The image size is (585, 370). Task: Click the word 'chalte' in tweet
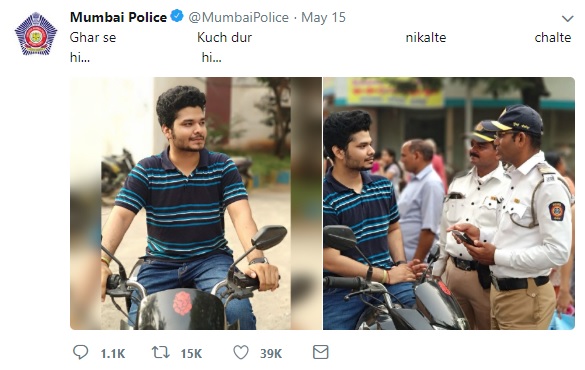coord(553,37)
